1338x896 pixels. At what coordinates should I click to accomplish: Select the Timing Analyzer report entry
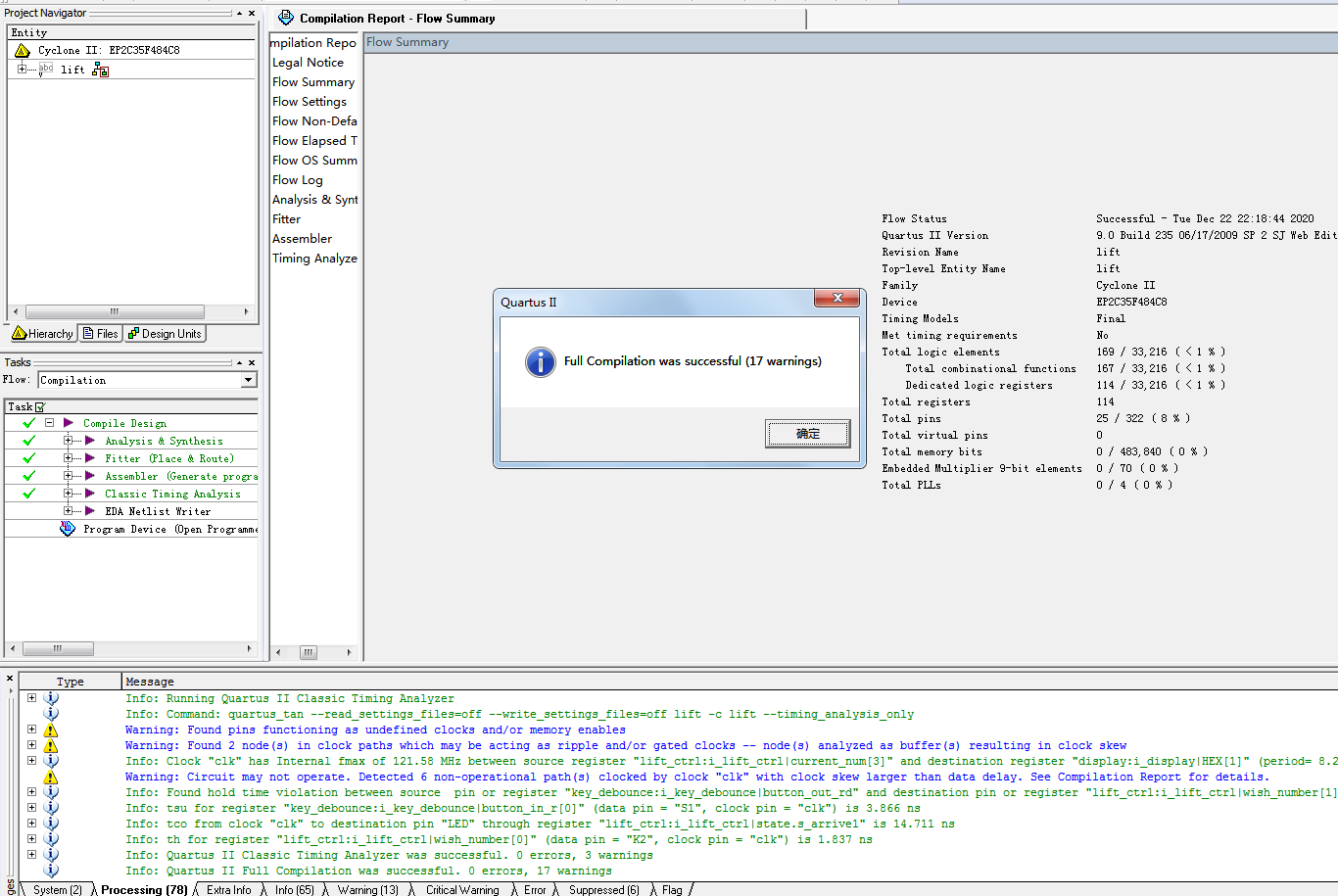point(314,259)
